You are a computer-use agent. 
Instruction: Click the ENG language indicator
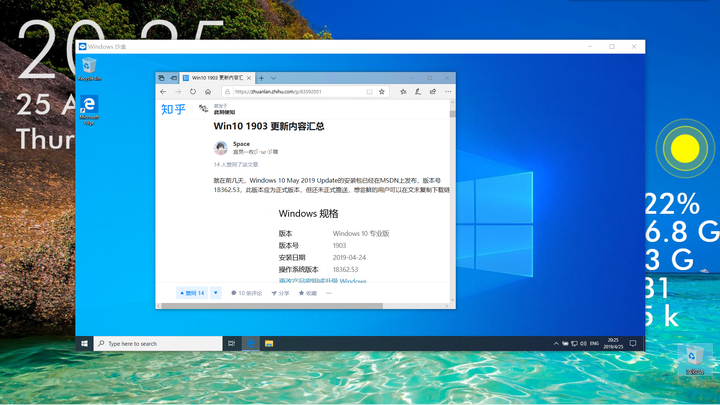(x=594, y=343)
